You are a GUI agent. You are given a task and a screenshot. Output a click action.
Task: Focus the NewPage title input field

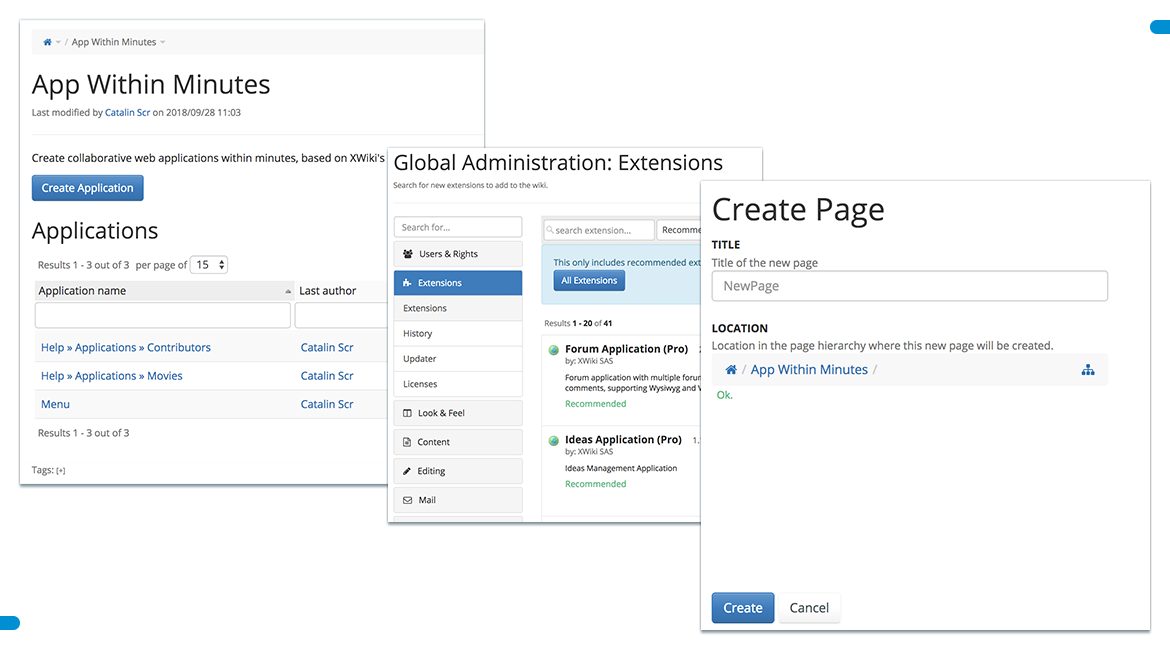click(x=910, y=286)
